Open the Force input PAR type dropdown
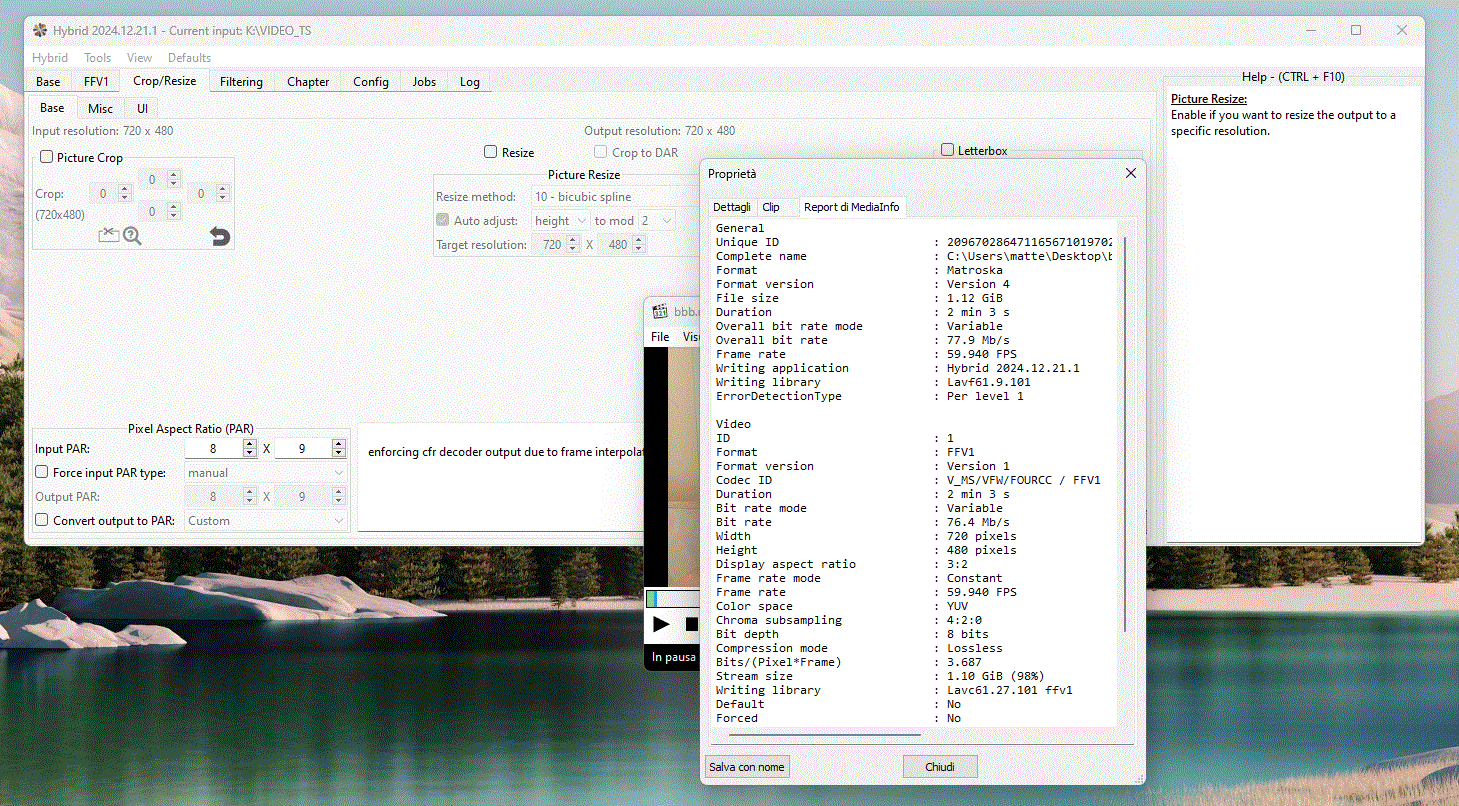The width and height of the screenshot is (1459, 806). (x=266, y=473)
